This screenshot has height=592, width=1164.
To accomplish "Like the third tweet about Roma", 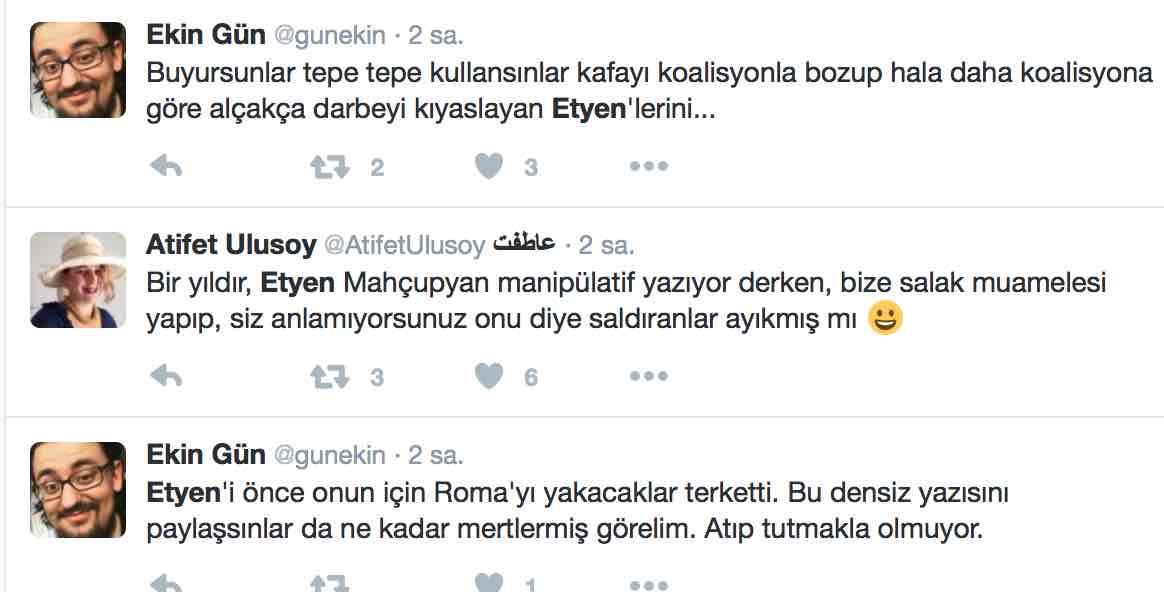I will pyautogui.click(x=489, y=583).
